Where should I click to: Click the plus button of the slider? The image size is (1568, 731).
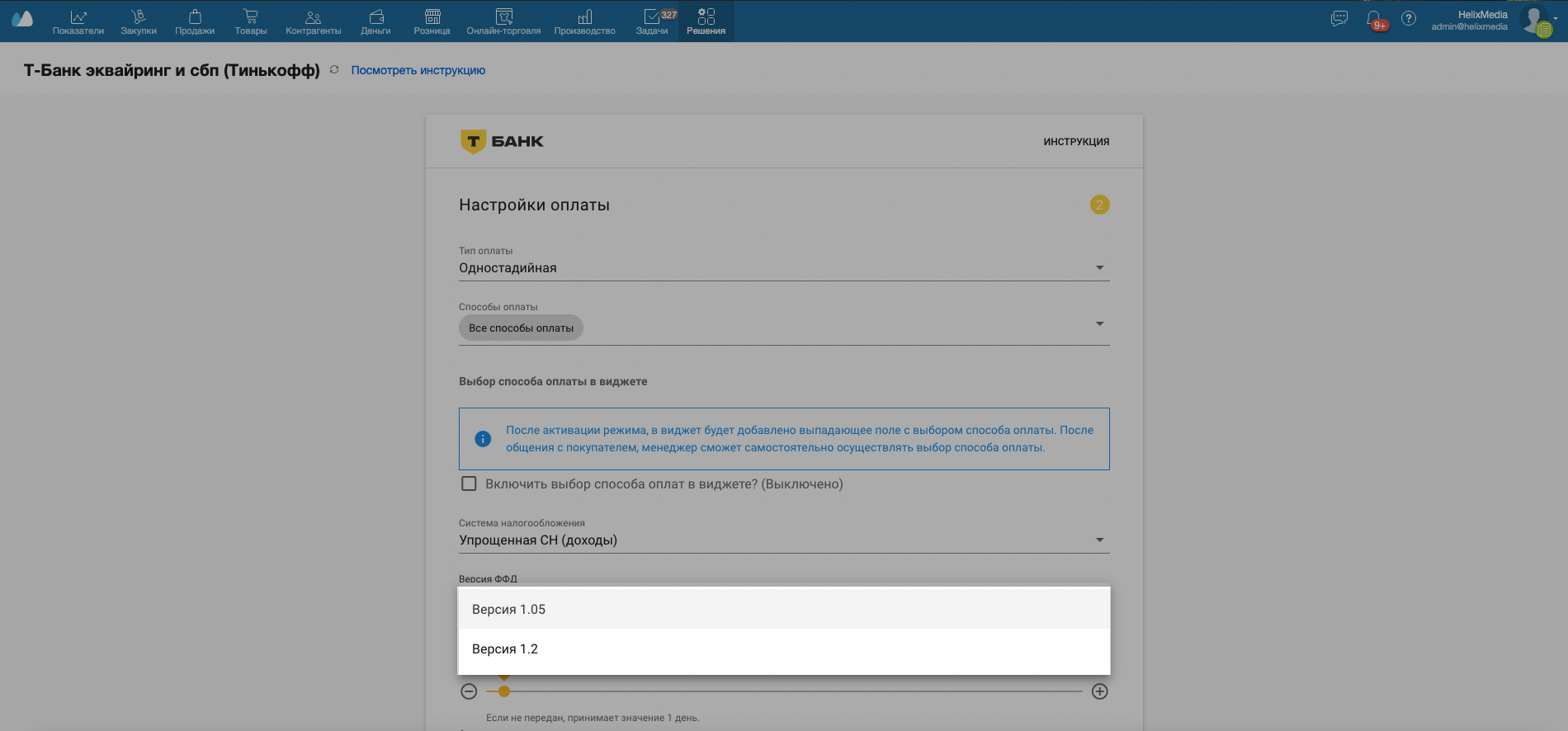click(1099, 692)
